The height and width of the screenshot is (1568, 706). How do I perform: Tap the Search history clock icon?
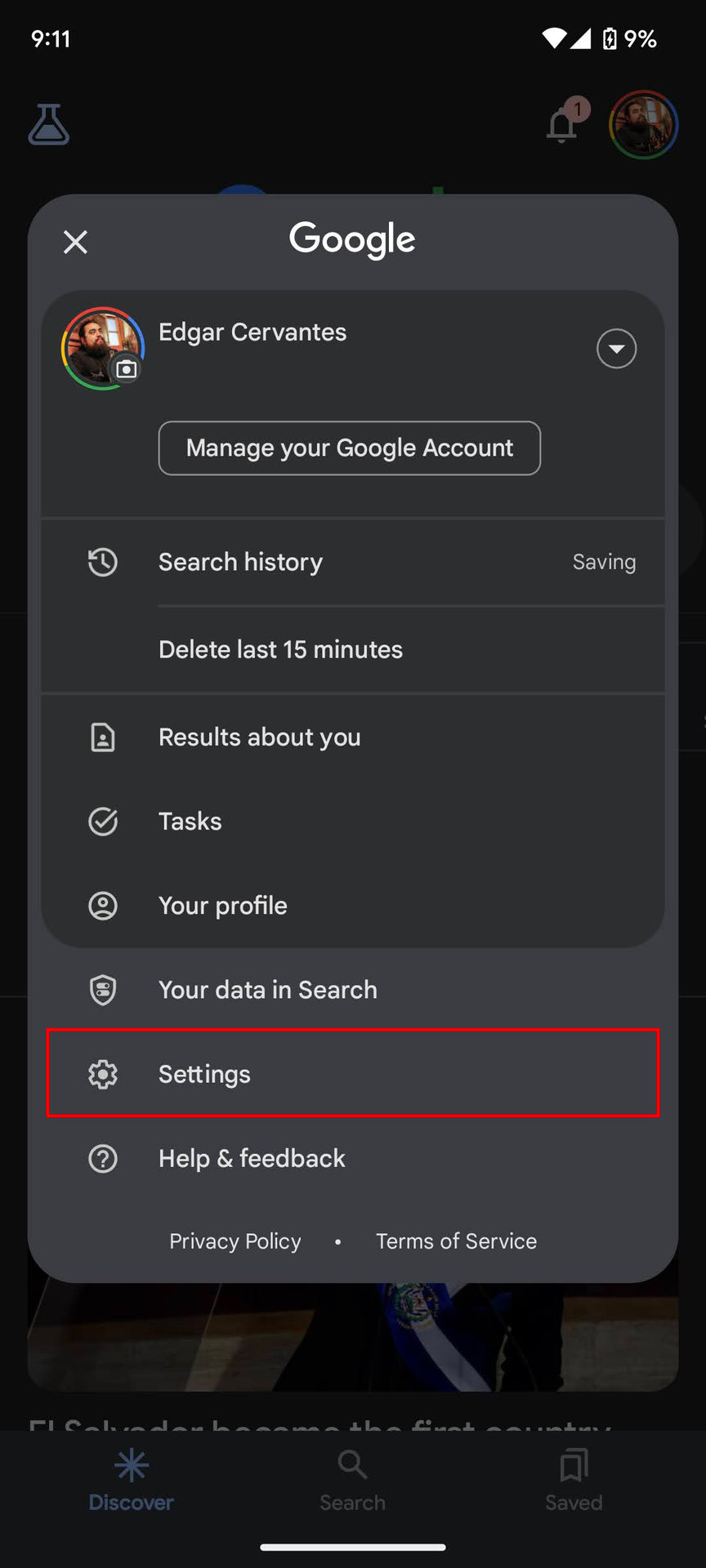[103, 562]
